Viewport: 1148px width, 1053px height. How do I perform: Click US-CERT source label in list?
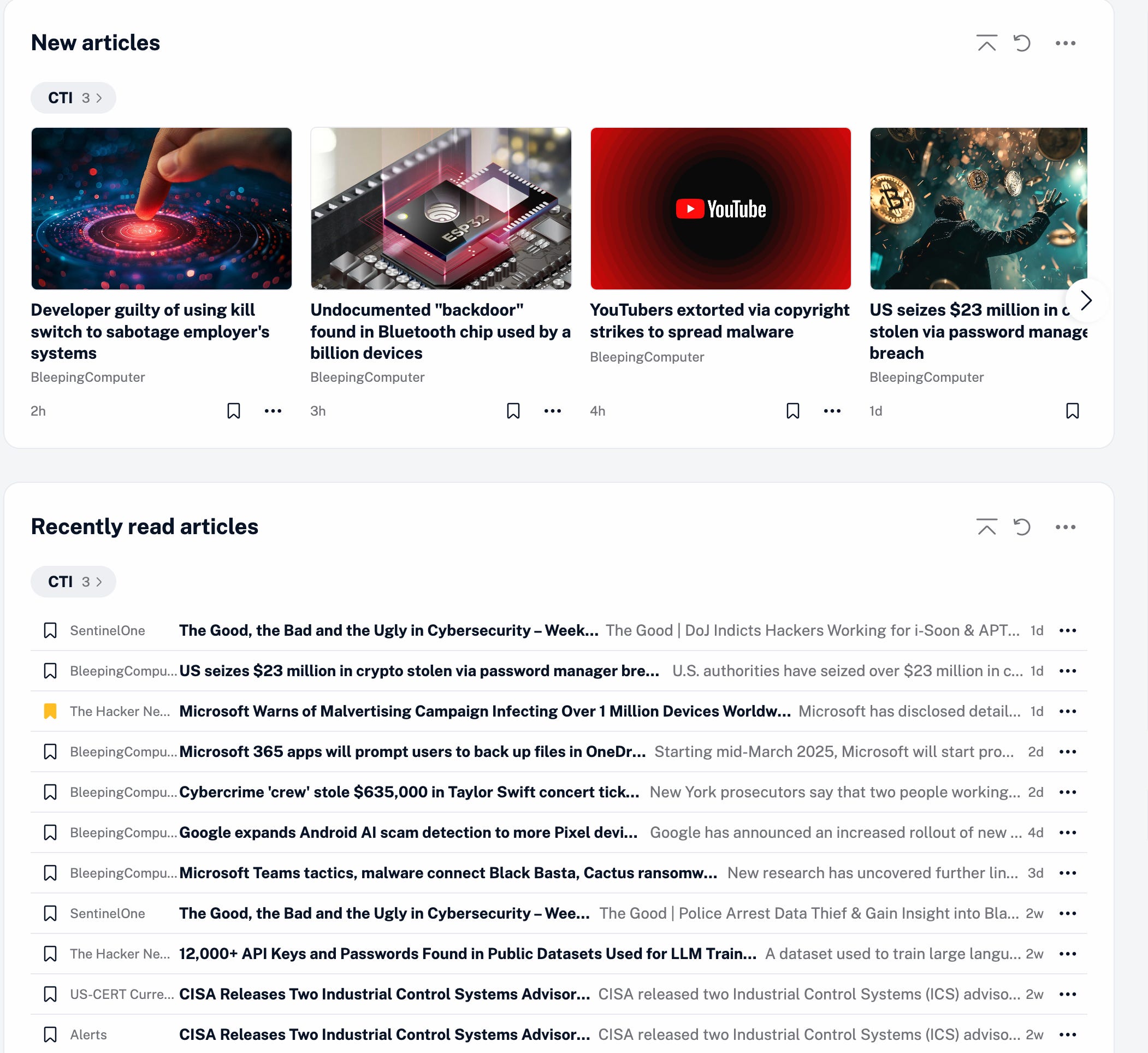coord(122,995)
